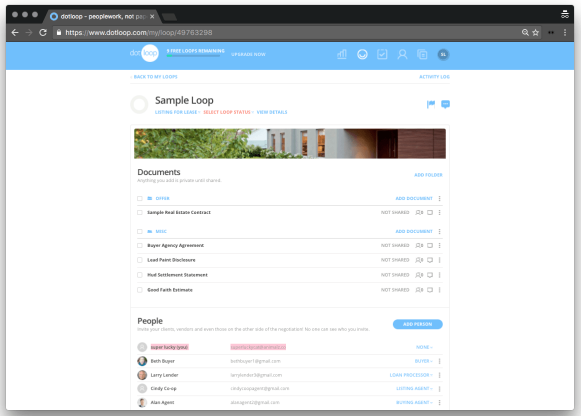Open the reports bar chart icon

(342, 54)
